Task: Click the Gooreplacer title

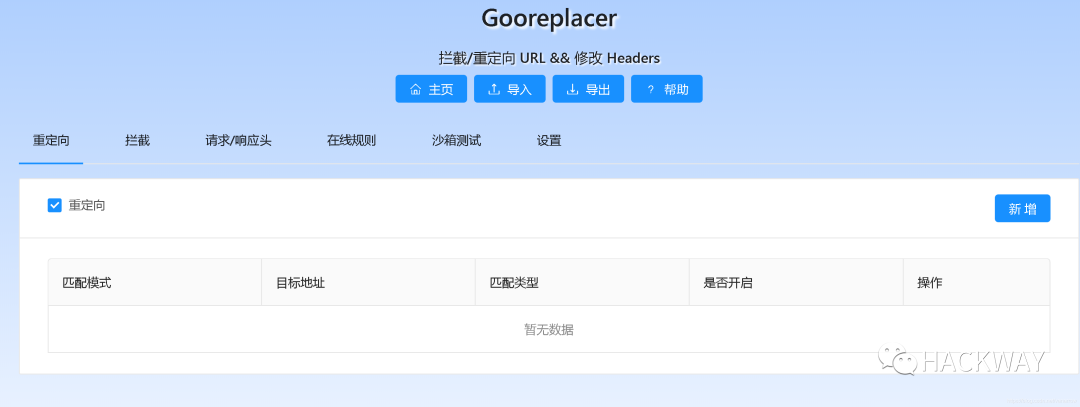Action: (x=549, y=19)
